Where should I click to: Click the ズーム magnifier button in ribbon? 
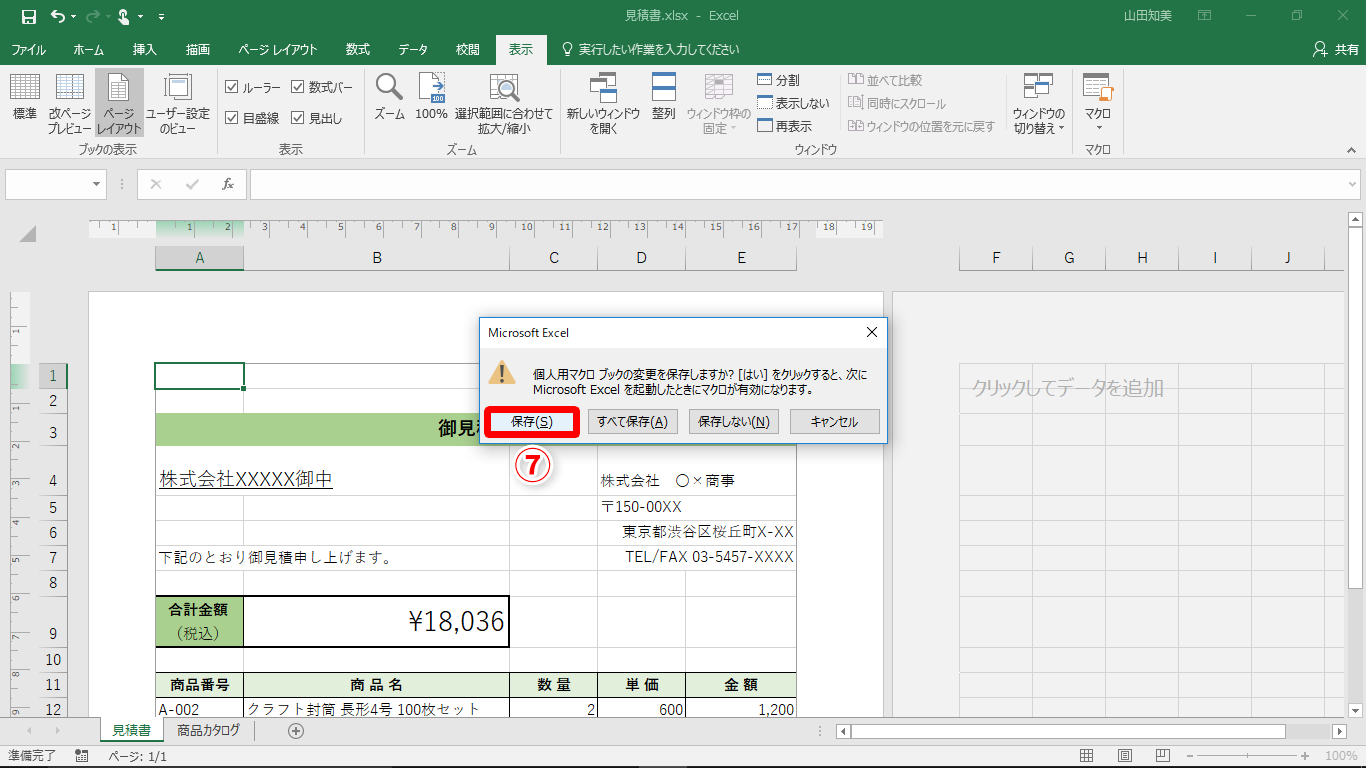click(x=389, y=97)
